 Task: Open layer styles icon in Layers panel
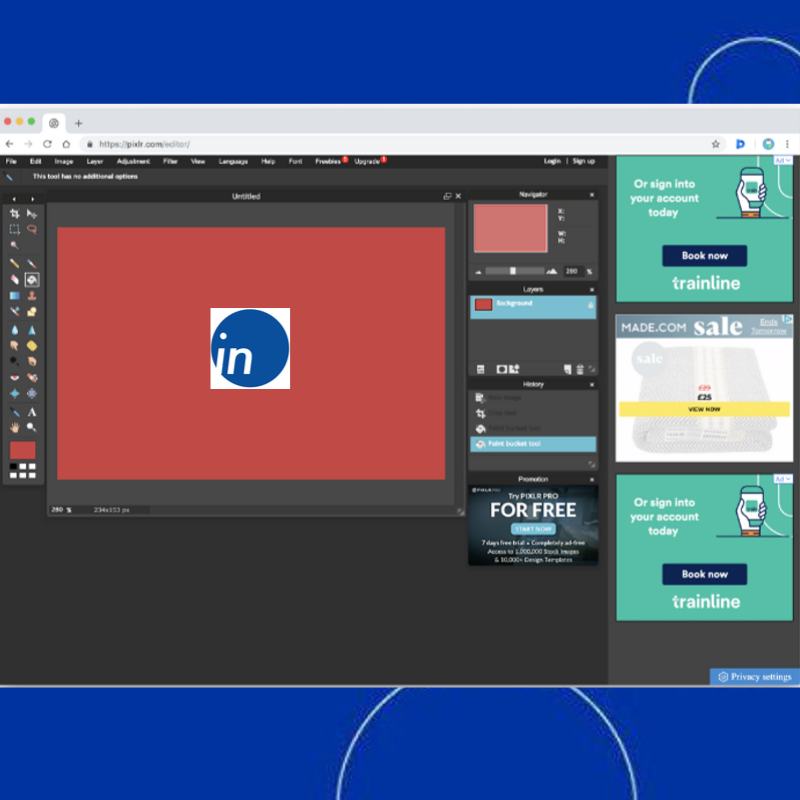514,368
